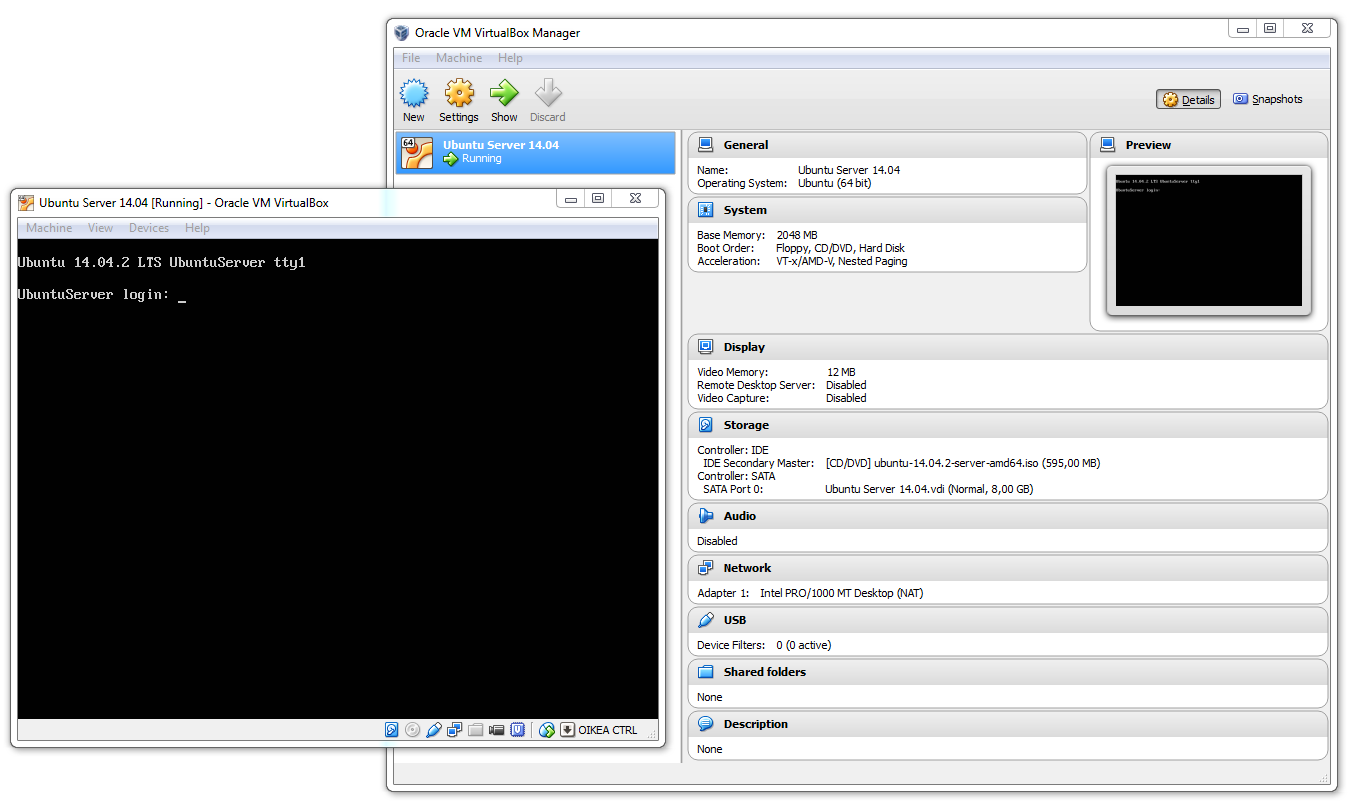Open the Machine menu in the VM window
The image size is (1348, 805).
tap(49, 228)
